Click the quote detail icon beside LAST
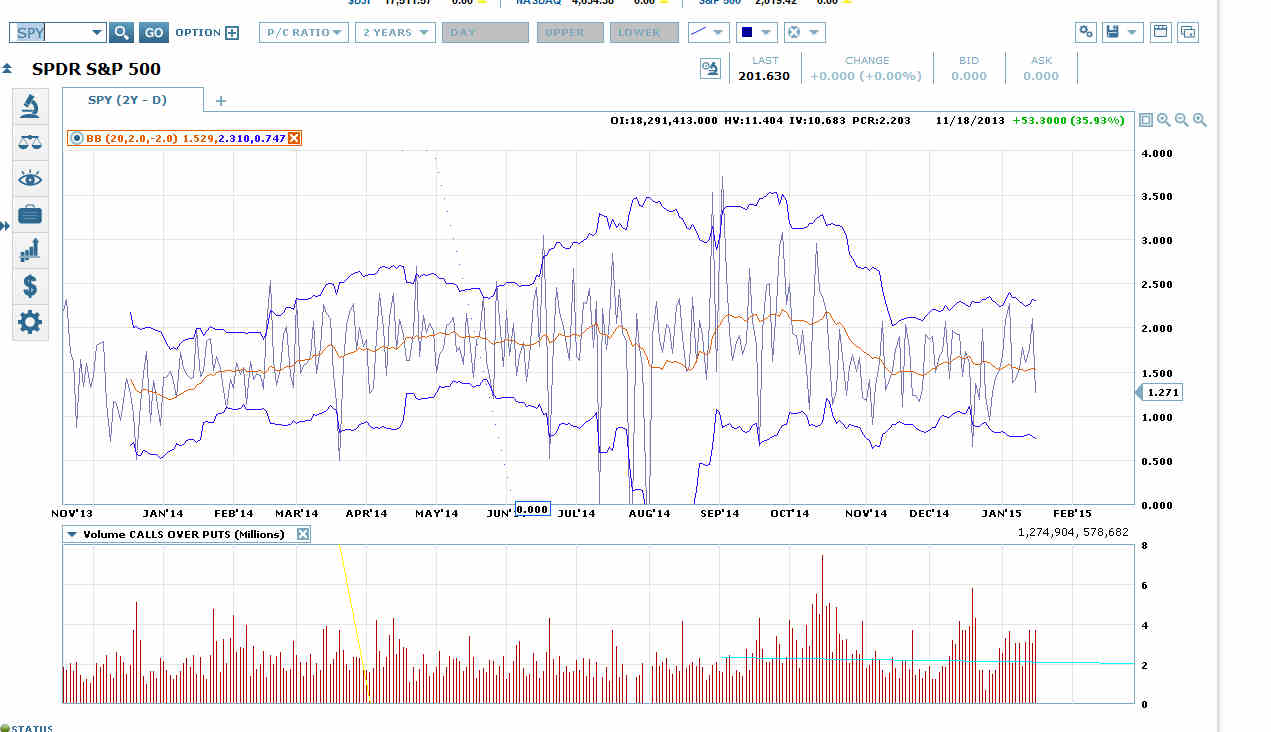The image size is (1271, 732). pyautogui.click(x=710, y=69)
